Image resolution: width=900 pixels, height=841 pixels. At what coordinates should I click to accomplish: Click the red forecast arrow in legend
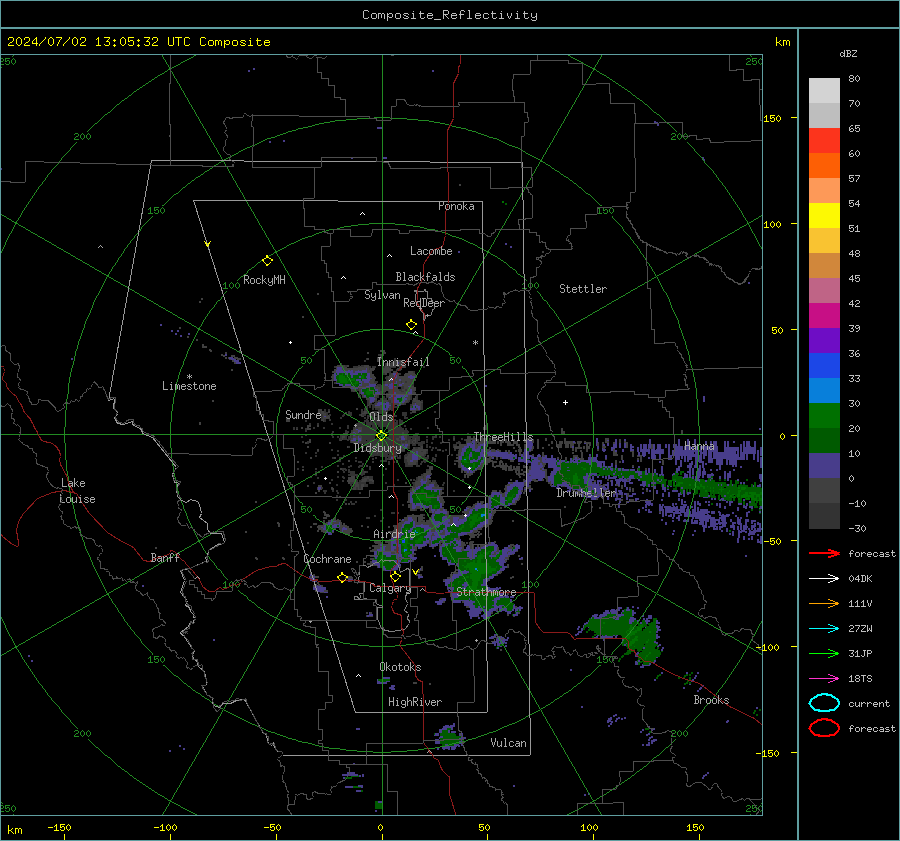click(824, 553)
